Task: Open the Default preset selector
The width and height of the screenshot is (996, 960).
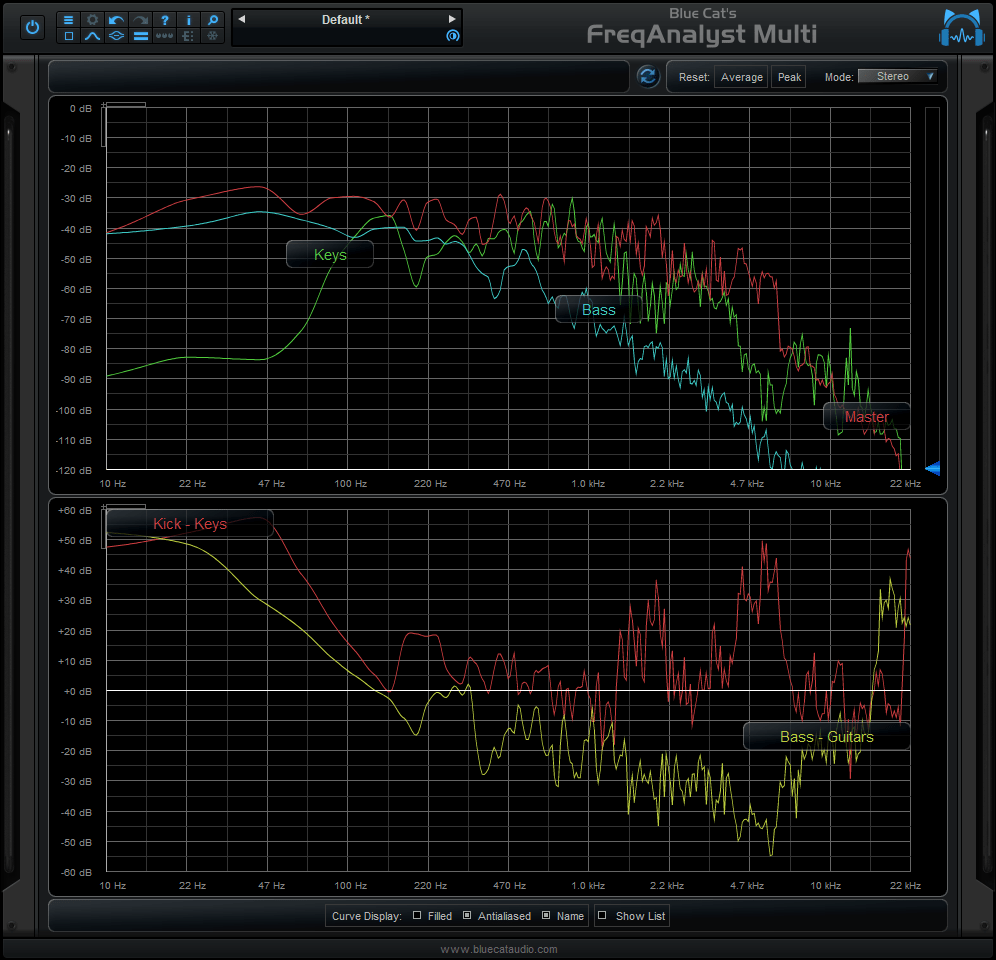Action: pos(346,19)
